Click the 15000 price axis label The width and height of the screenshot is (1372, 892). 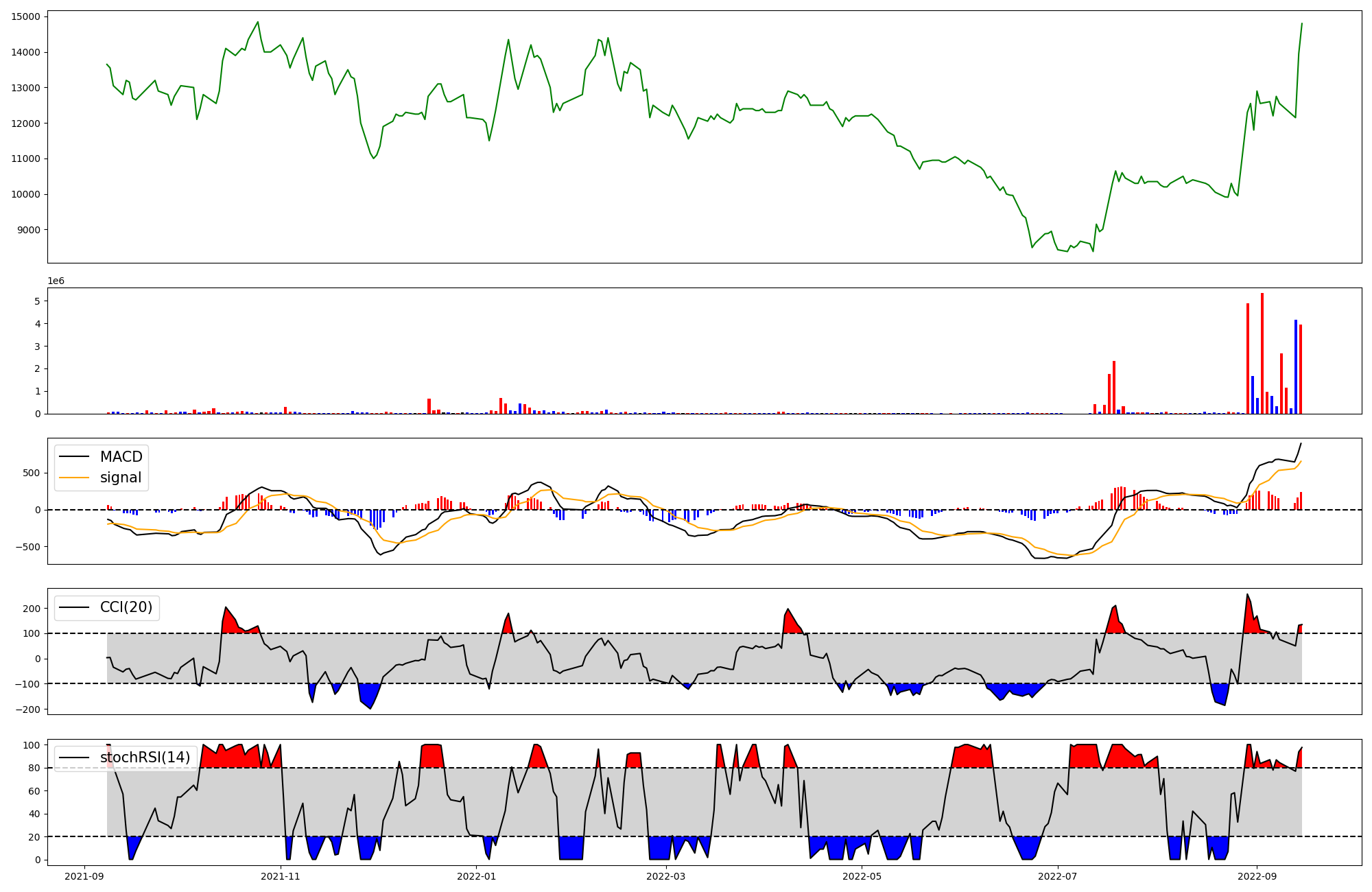pyautogui.click(x=25, y=16)
